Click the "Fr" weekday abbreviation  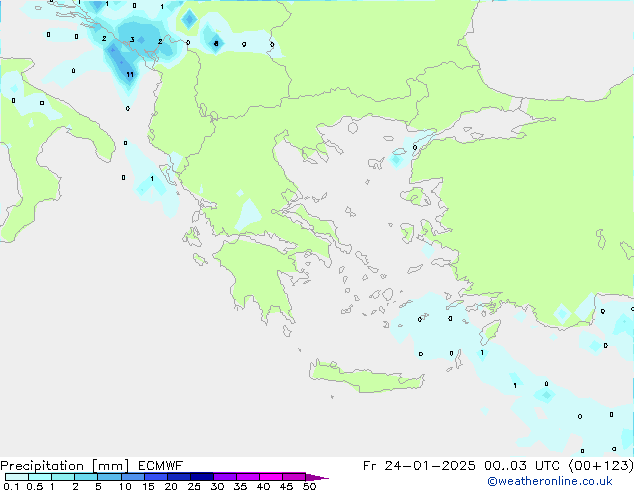(x=370, y=466)
